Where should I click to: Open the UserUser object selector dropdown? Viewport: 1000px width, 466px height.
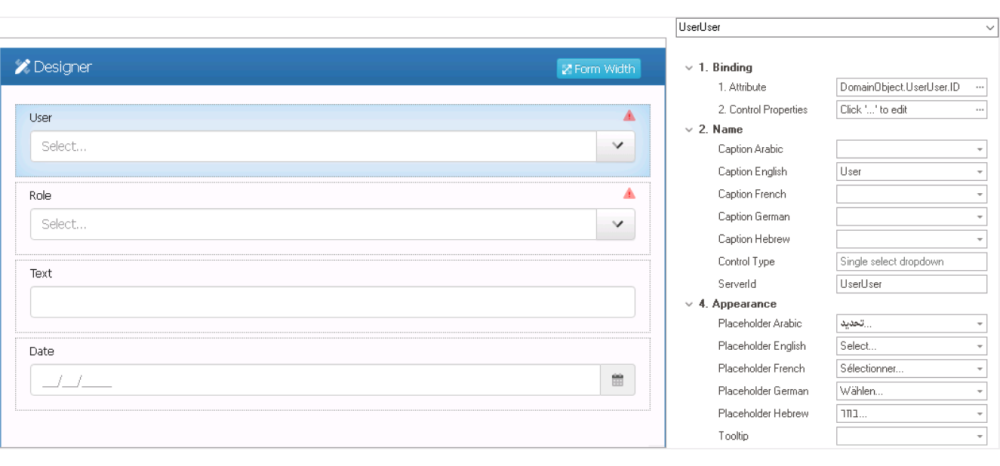(x=989, y=27)
